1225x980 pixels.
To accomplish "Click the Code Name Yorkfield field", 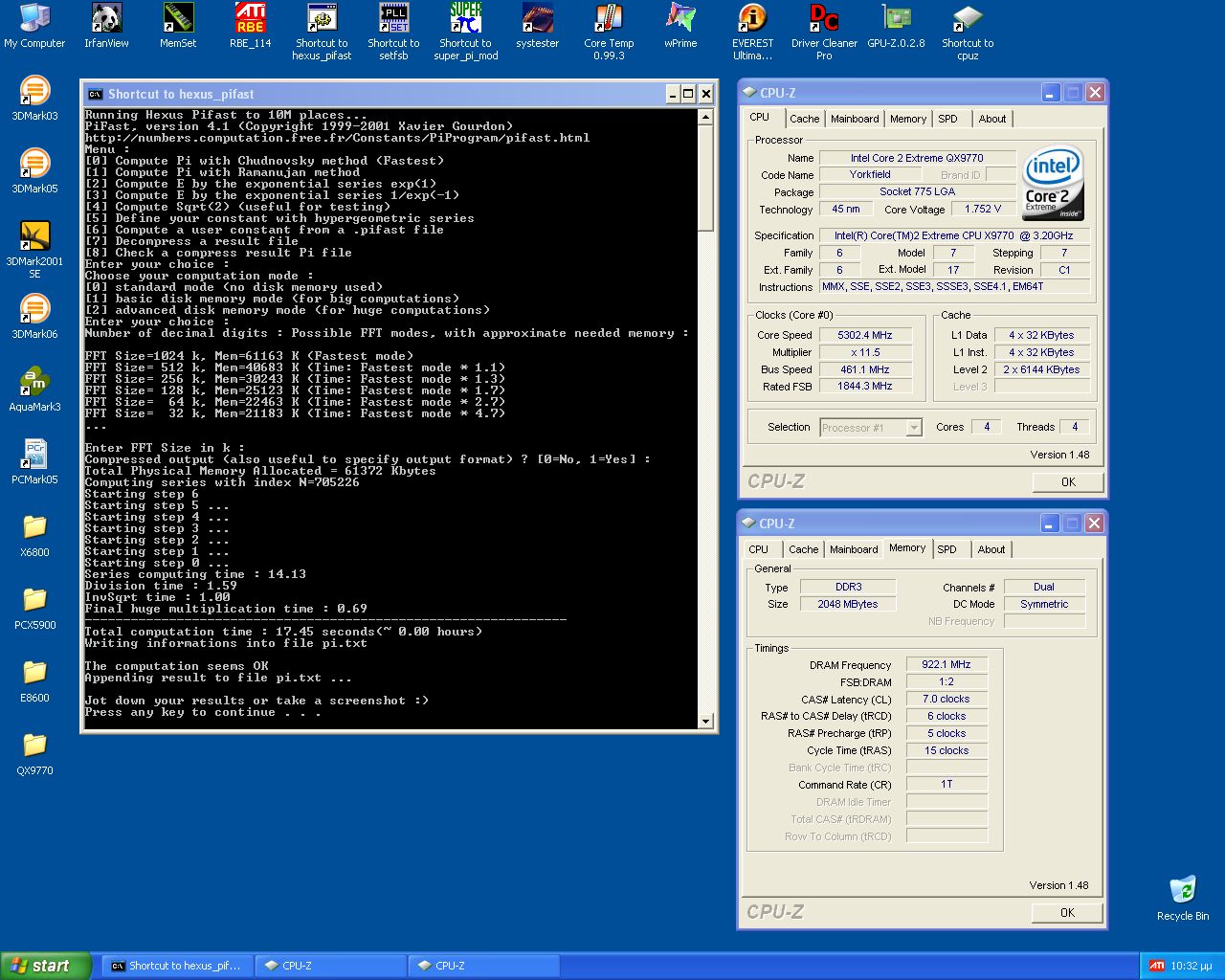I will (x=870, y=174).
